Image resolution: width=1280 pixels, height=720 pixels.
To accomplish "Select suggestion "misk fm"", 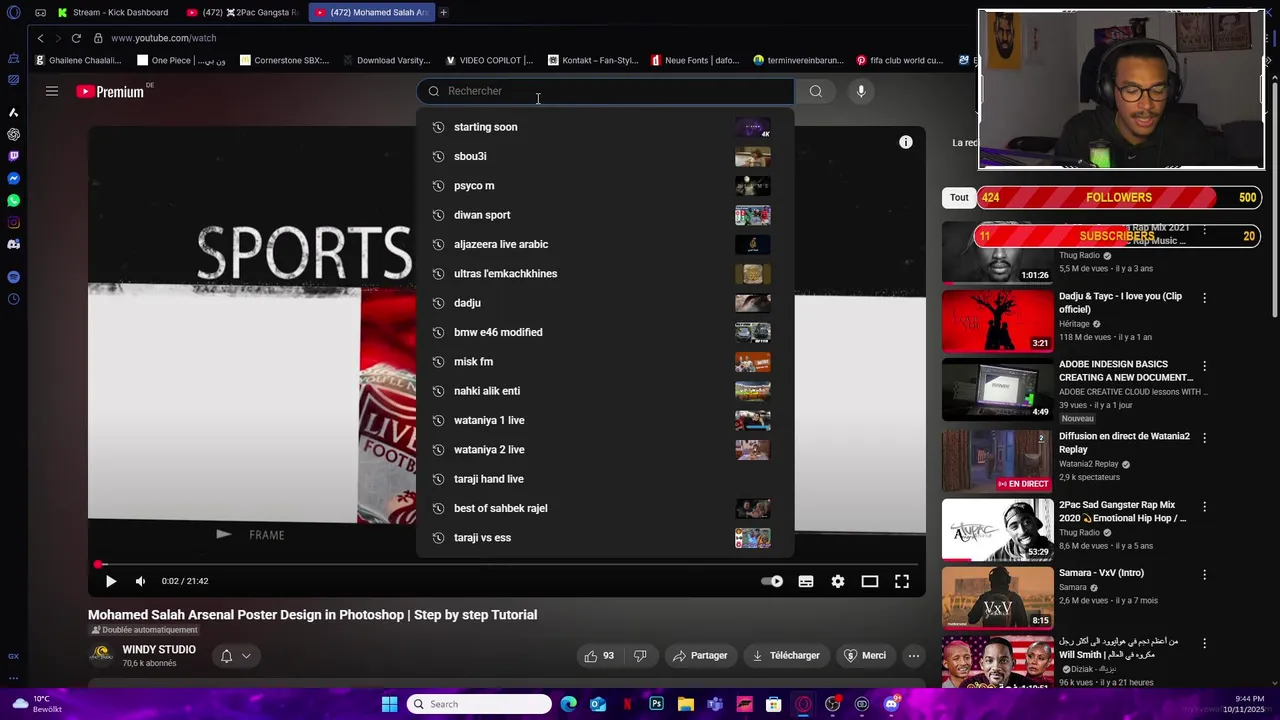I will click(x=605, y=362).
